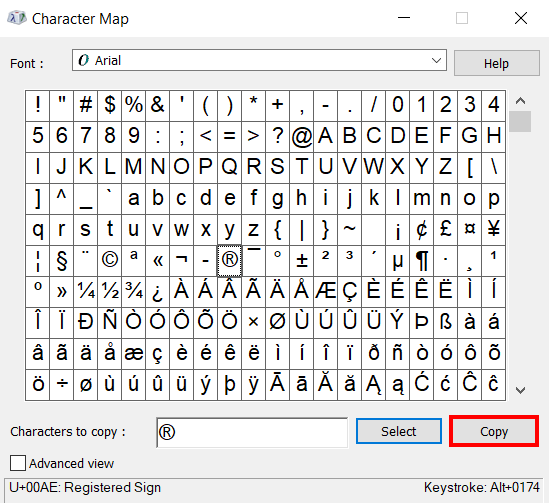549x503 pixels.
Task: Choose the not sign ¬ character
Action: (181, 261)
